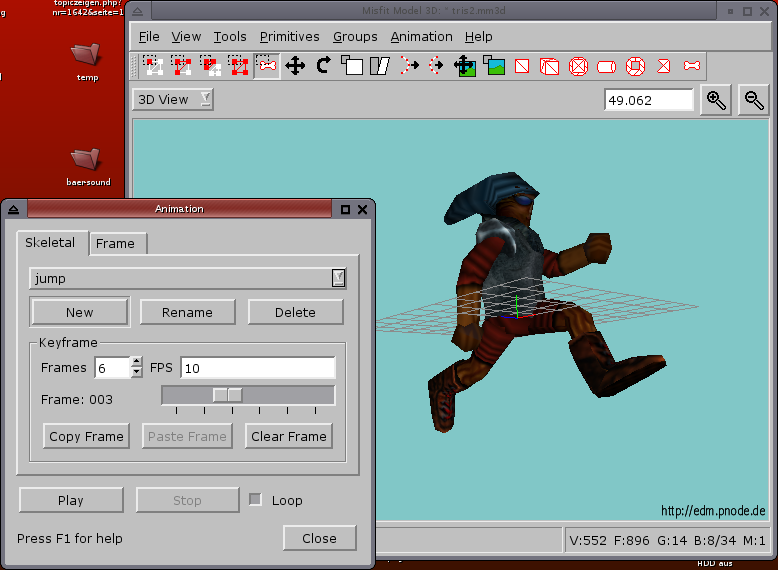Click the New animation button

79,312
